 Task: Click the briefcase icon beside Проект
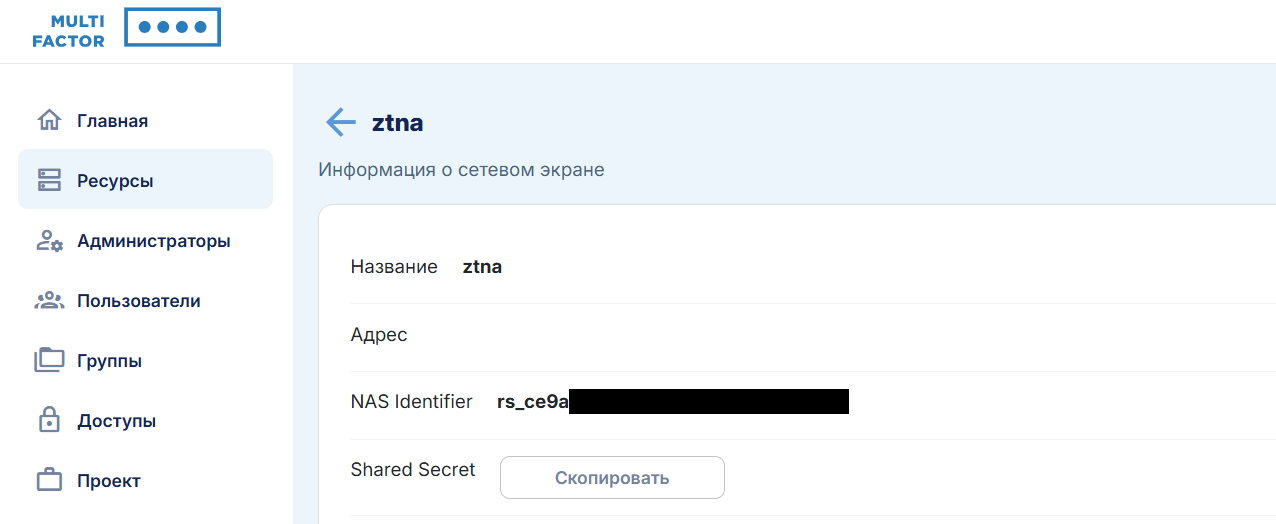pyautogui.click(x=49, y=480)
